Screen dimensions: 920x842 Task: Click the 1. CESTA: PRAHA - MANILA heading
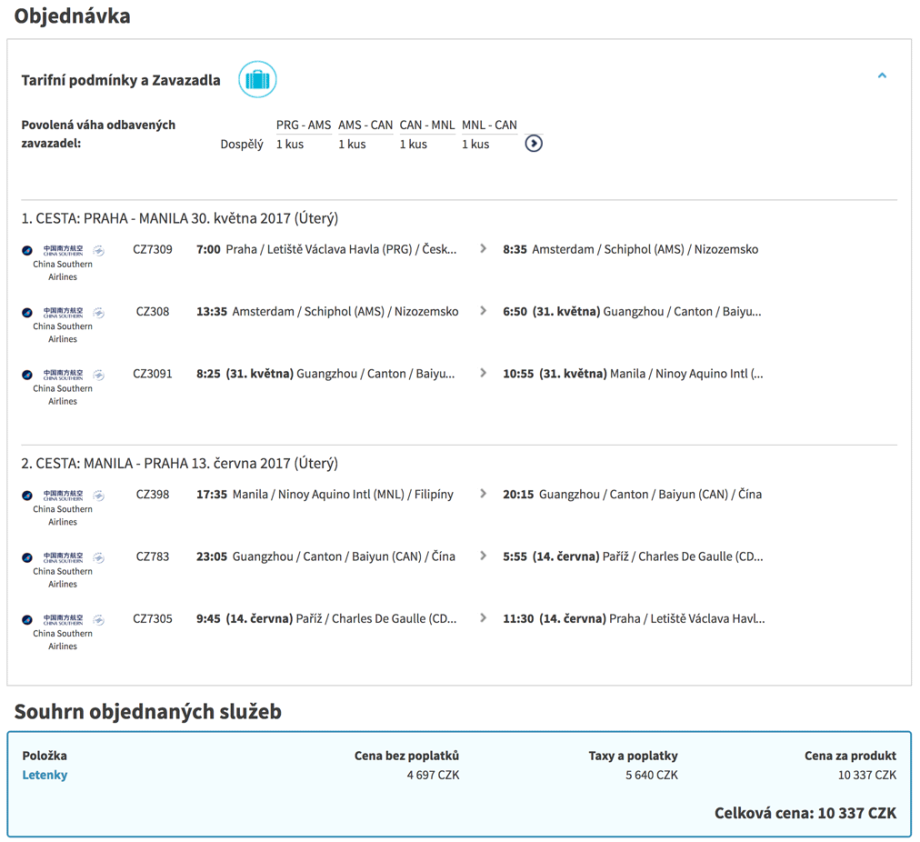(180, 218)
